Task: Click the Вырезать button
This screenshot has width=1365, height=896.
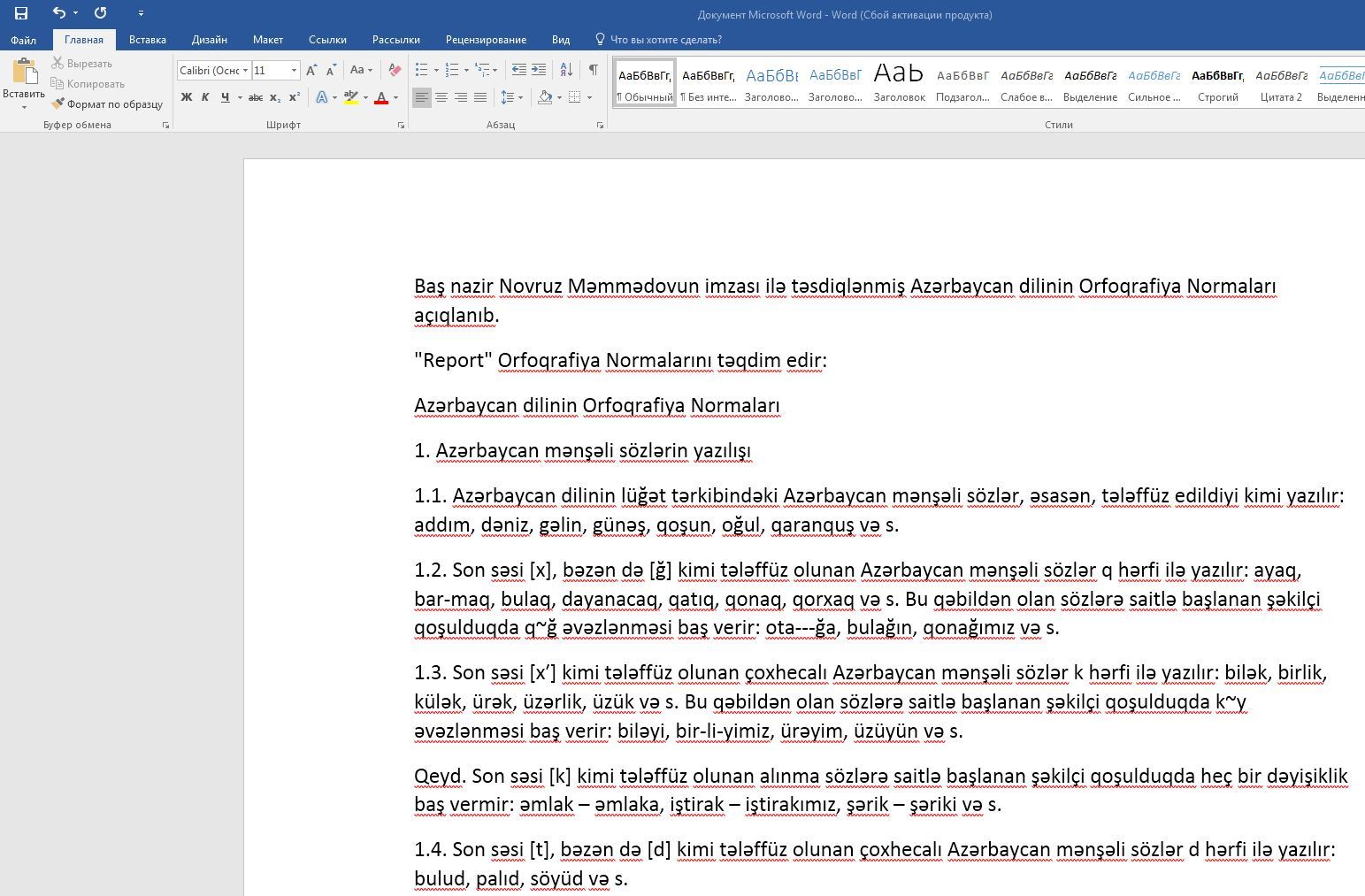Action: click(81, 64)
